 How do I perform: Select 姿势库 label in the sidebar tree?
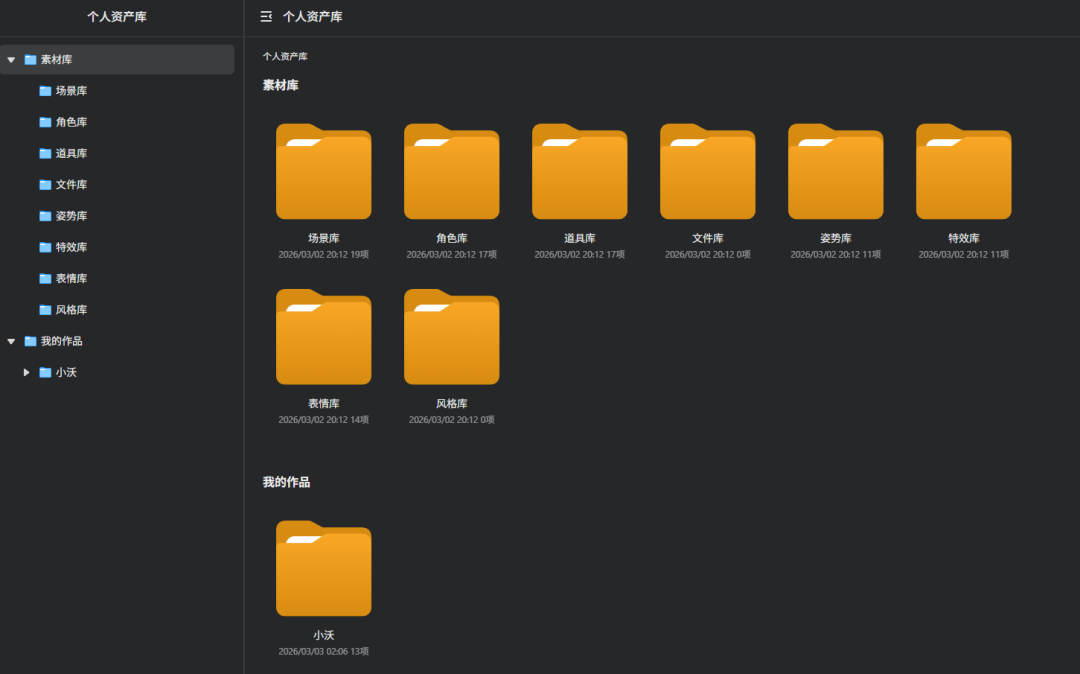tap(72, 216)
